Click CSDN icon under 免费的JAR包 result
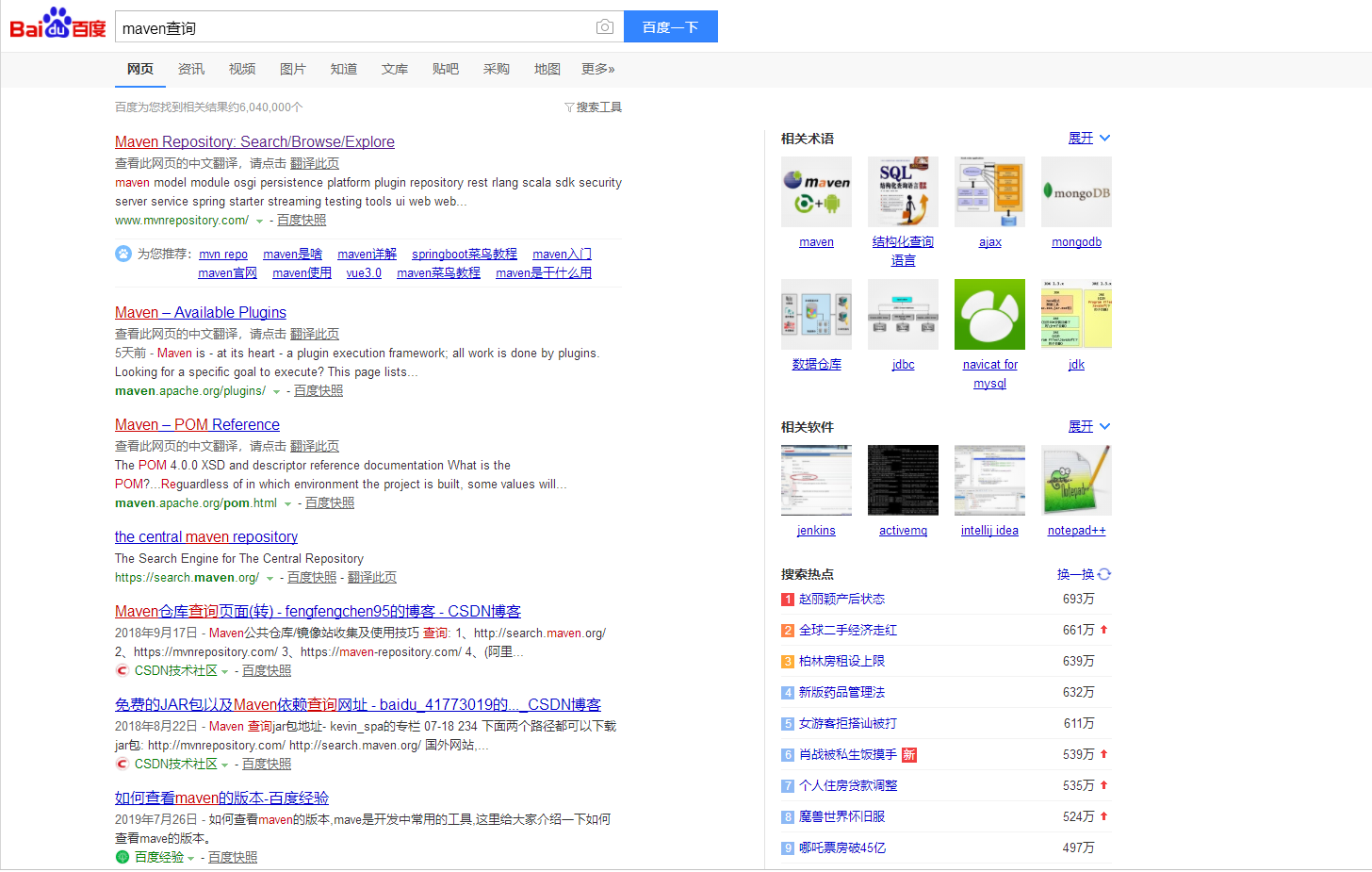Viewport: 1372px width, 872px height. click(122, 765)
